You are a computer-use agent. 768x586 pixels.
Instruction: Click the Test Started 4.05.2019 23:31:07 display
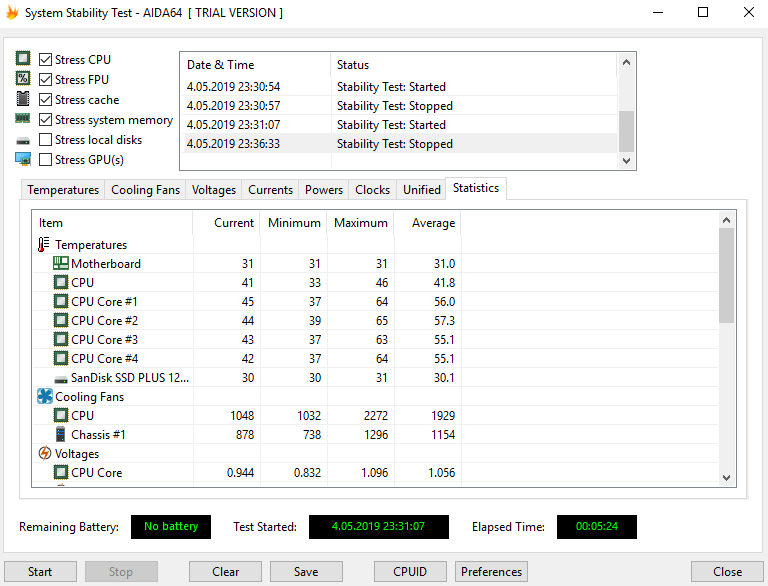(x=379, y=527)
